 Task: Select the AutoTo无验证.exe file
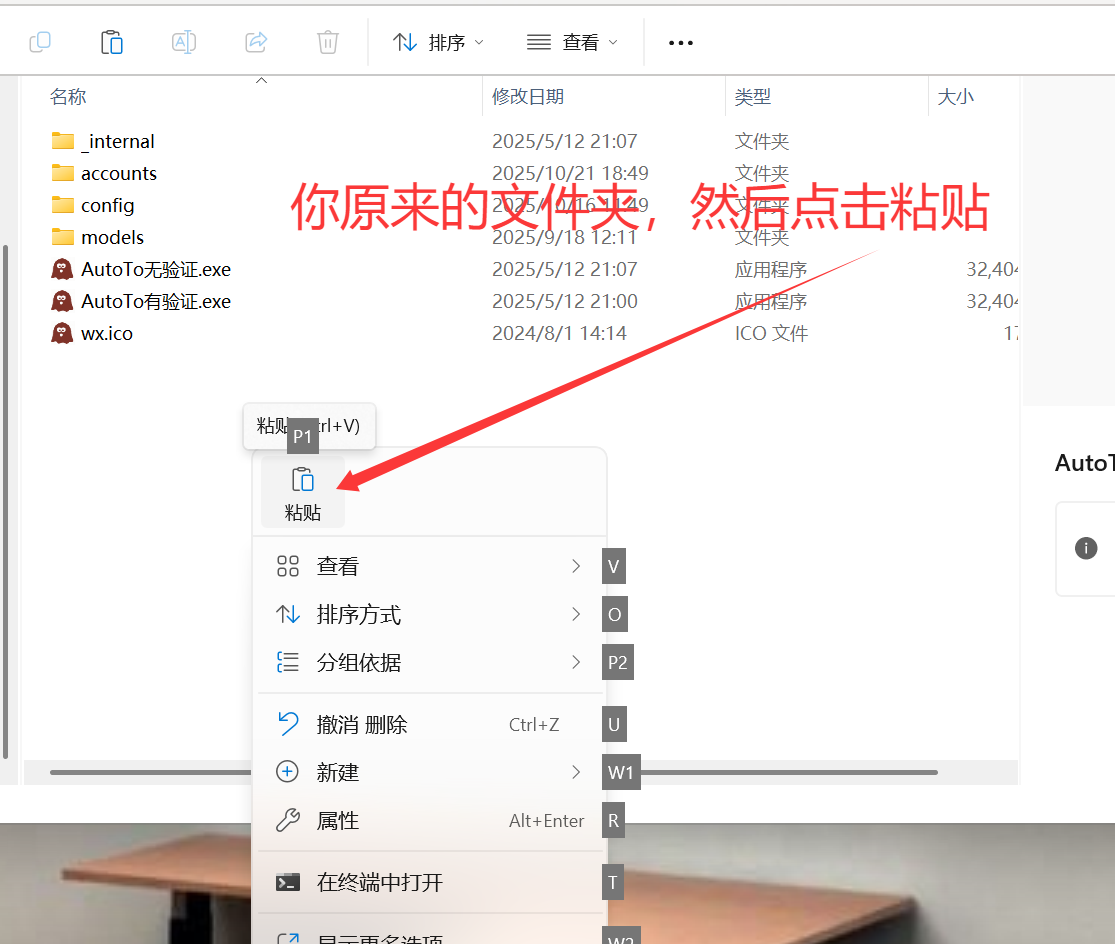tap(155, 269)
